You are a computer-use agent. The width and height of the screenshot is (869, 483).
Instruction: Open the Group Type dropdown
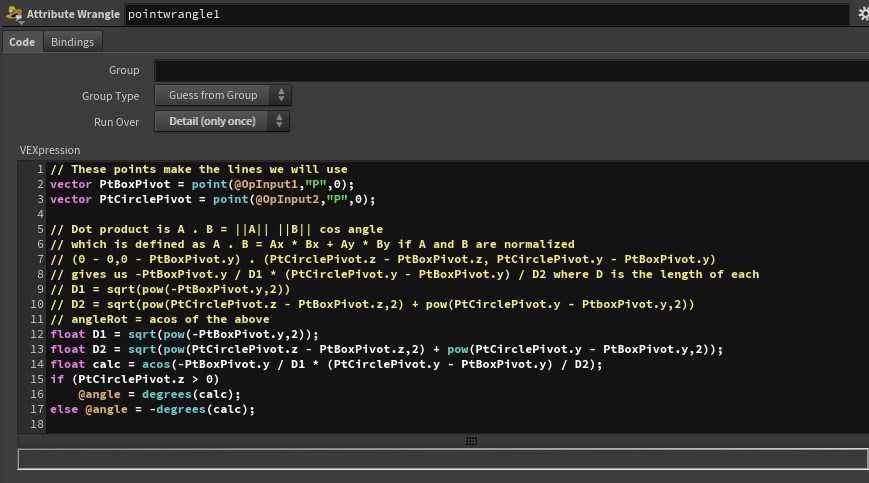223,96
